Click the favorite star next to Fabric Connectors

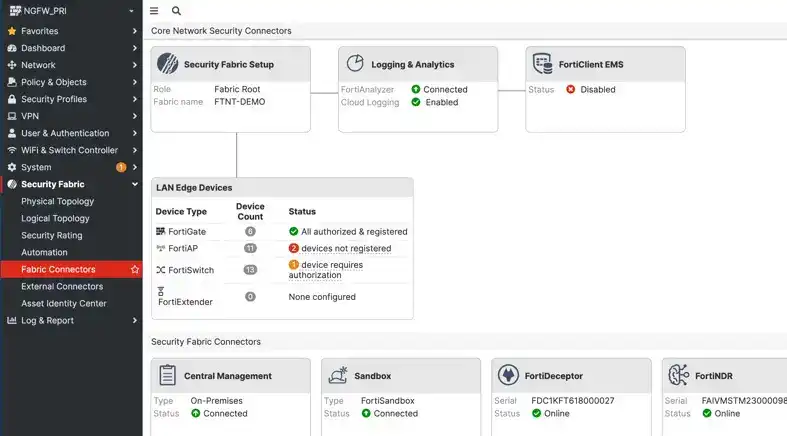(135, 270)
